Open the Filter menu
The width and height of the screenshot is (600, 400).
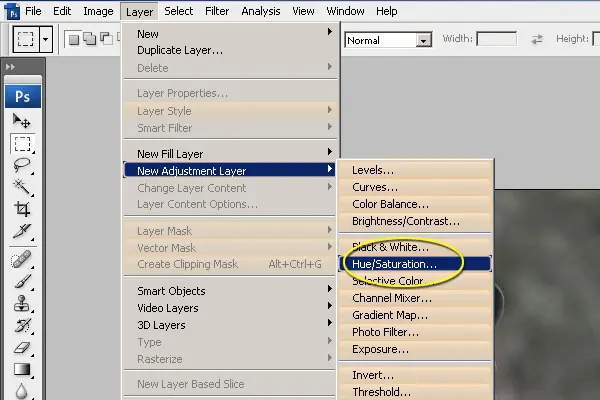coord(217,11)
